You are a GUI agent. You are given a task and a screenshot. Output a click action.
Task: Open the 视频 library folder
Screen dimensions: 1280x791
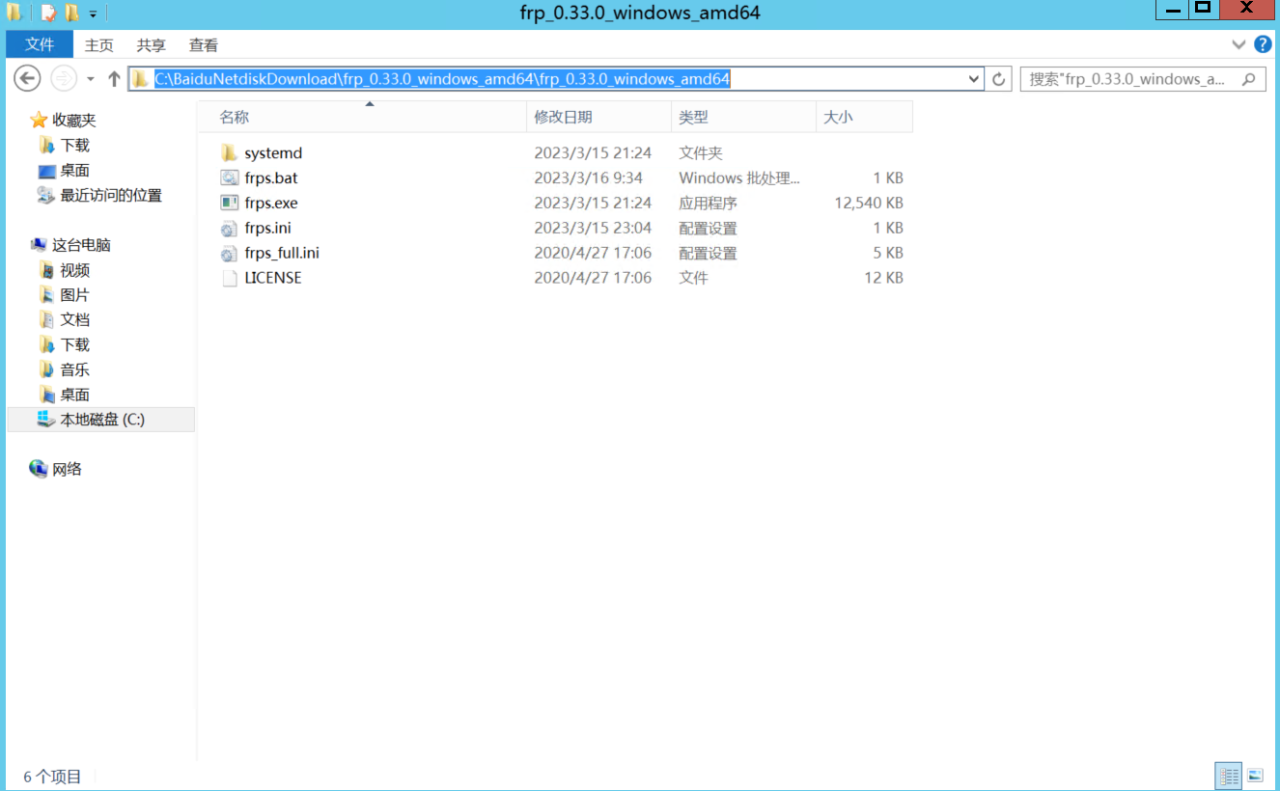click(x=75, y=270)
